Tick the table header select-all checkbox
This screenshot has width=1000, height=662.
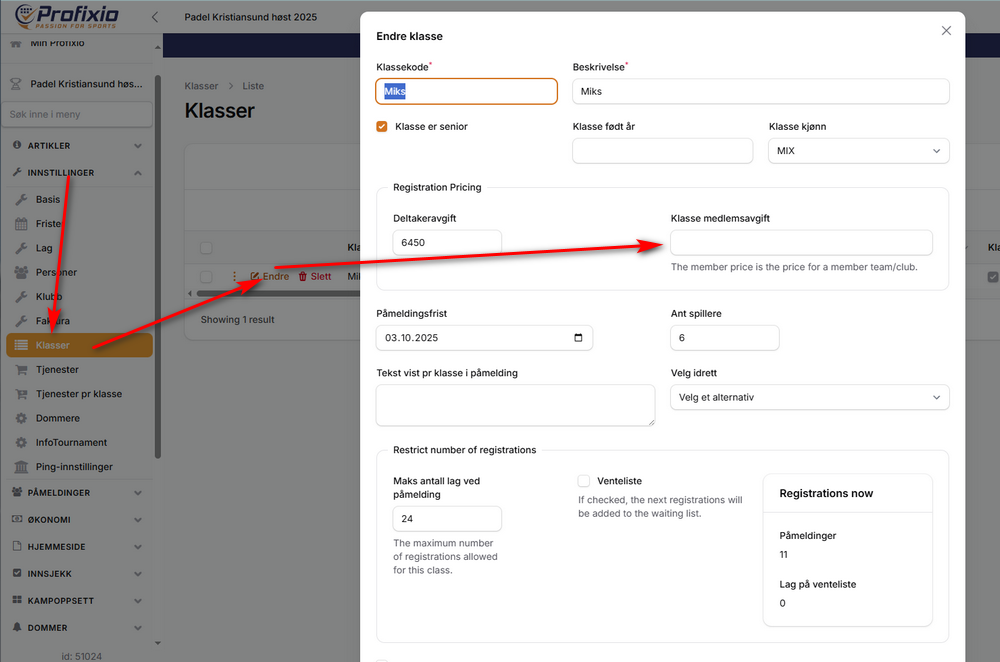[x=206, y=248]
